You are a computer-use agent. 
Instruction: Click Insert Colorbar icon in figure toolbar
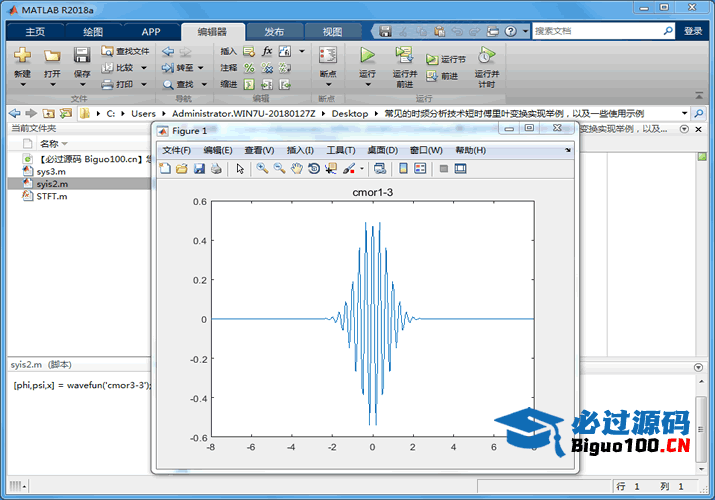click(x=403, y=169)
